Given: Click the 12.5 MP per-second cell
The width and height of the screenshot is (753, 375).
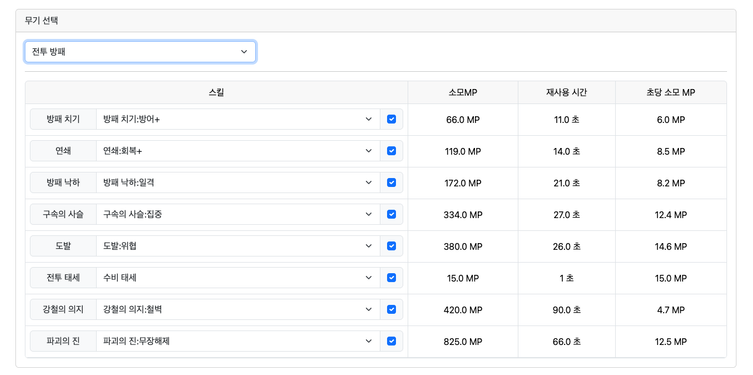Looking at the screenshot, I should point(671,341).
